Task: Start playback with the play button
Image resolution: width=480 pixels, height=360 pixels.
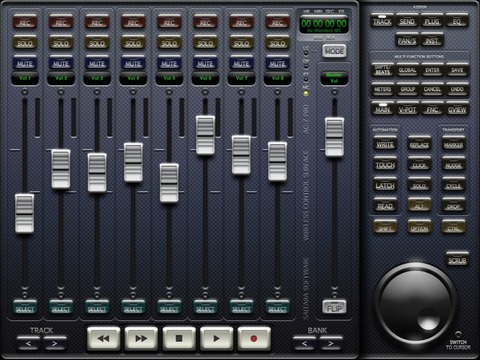Action: click(x=216, y=339)
